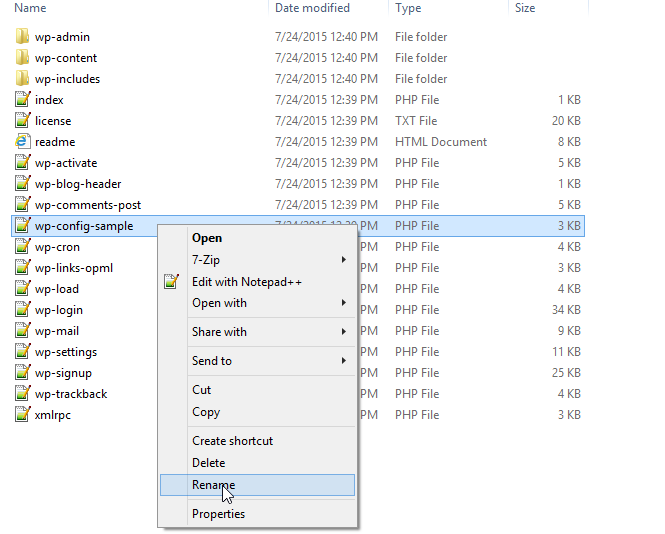Expand the Send to submenu arrow
Screen dimensions: 665x534
coord(344,361)
